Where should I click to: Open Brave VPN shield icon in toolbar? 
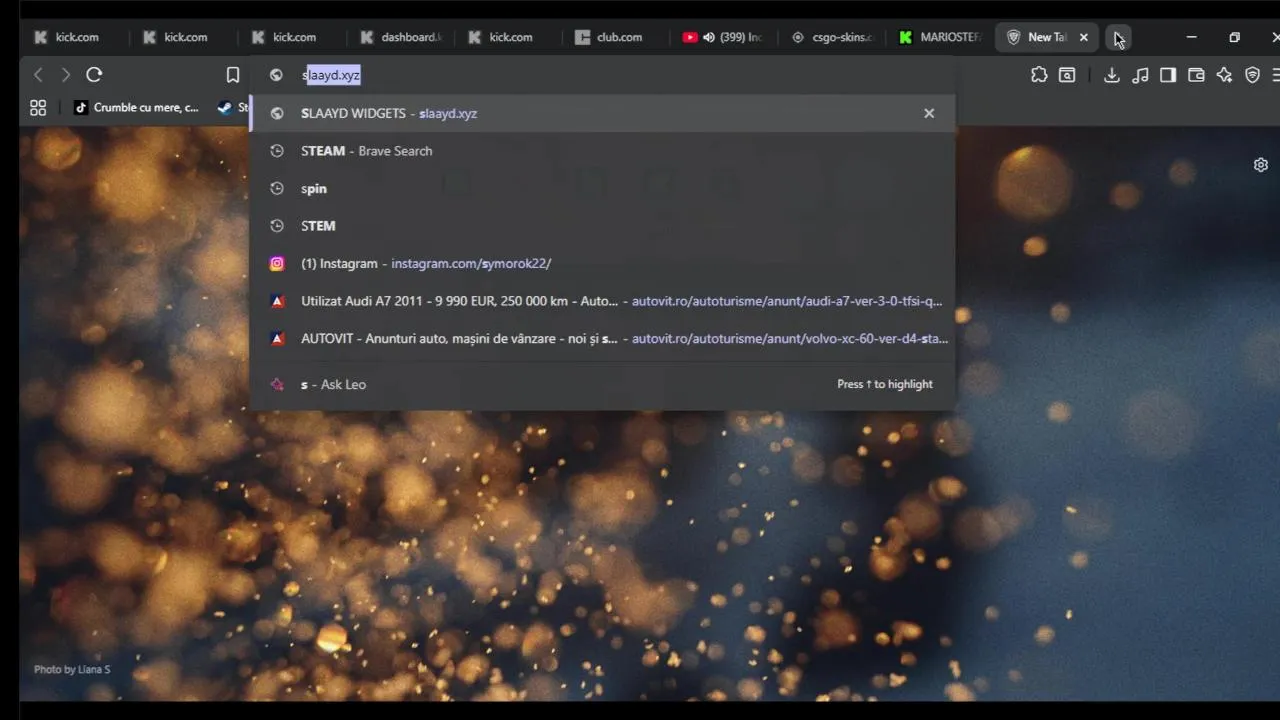coord(1252,75)
